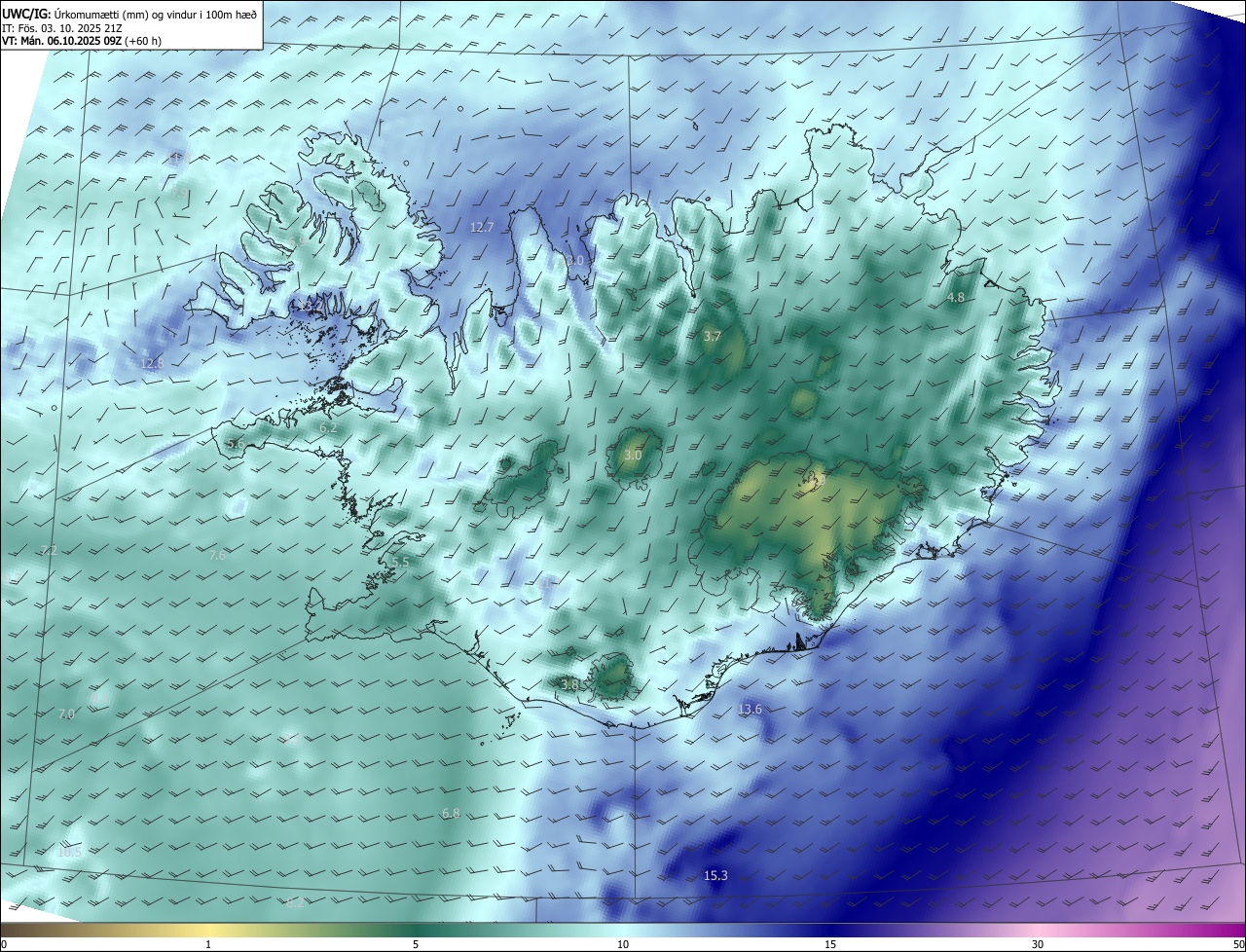The height and width of the screenshot is (952, 1246).
Task: Select the 7.0 value in the southwest ocean
Action: [x=66, y=714]
